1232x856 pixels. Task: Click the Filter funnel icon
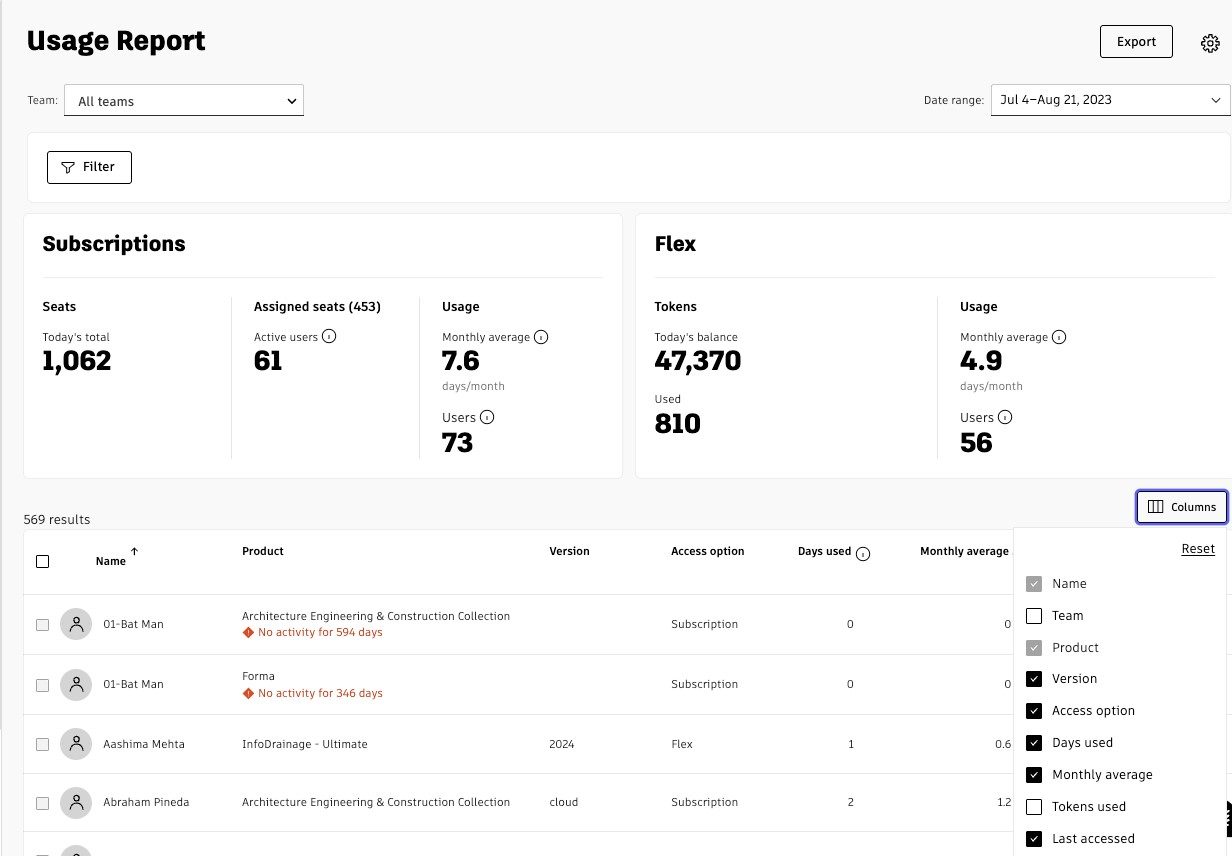tap(69, 167)
